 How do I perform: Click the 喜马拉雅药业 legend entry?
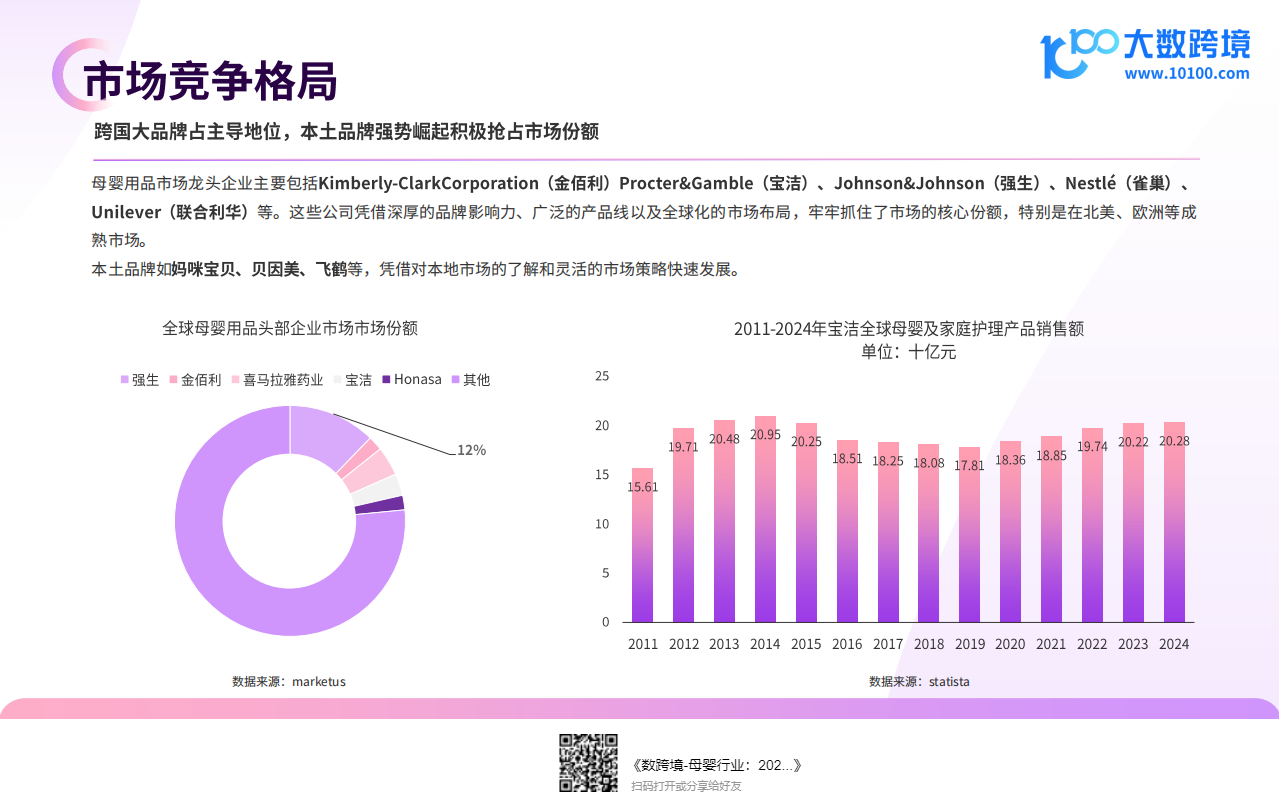pos(283,380)
